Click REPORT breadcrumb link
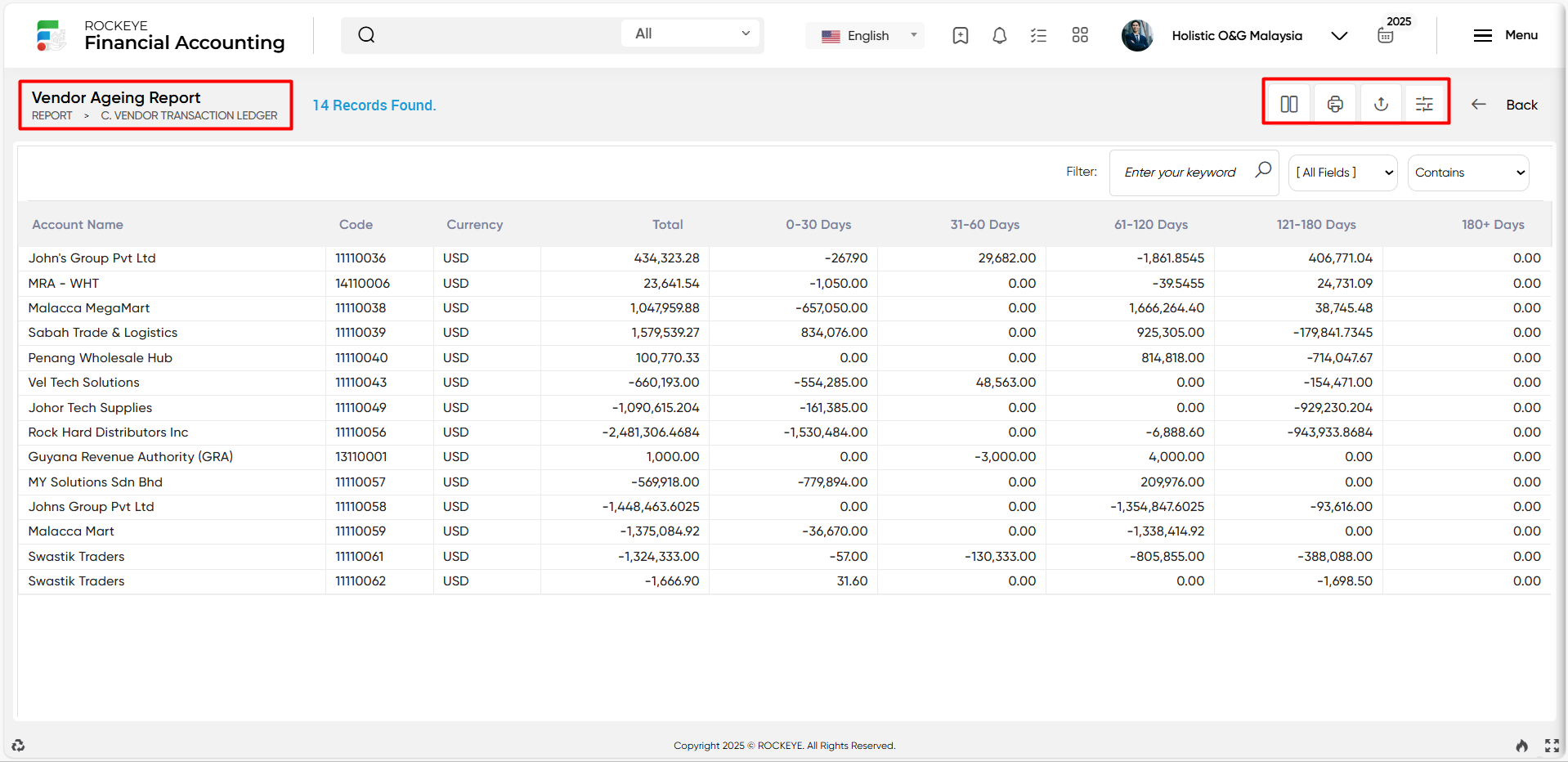The width and height of the screenshot is (1568, 762). point(52,115)
